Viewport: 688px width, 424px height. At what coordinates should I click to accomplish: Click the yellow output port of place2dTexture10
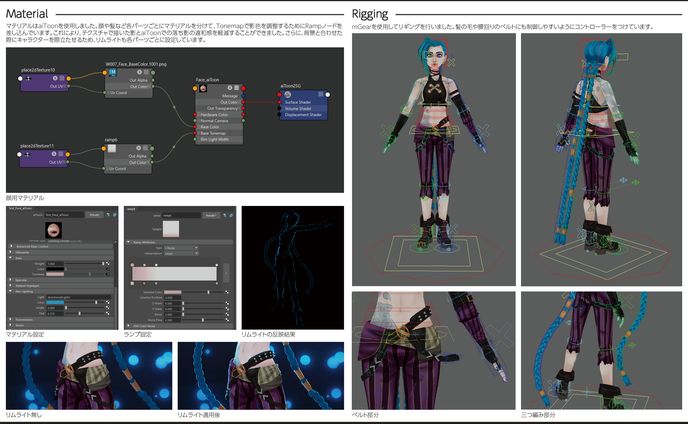pyautogui.click(x=69, y=79)
